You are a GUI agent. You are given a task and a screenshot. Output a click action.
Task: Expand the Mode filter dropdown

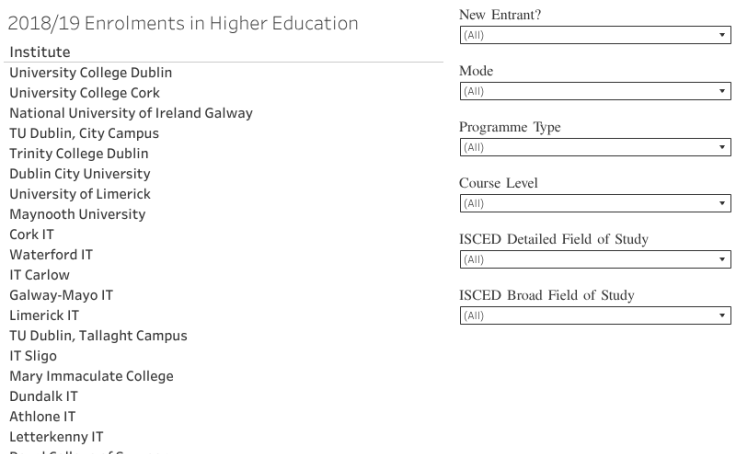click(x=594, y=91)
